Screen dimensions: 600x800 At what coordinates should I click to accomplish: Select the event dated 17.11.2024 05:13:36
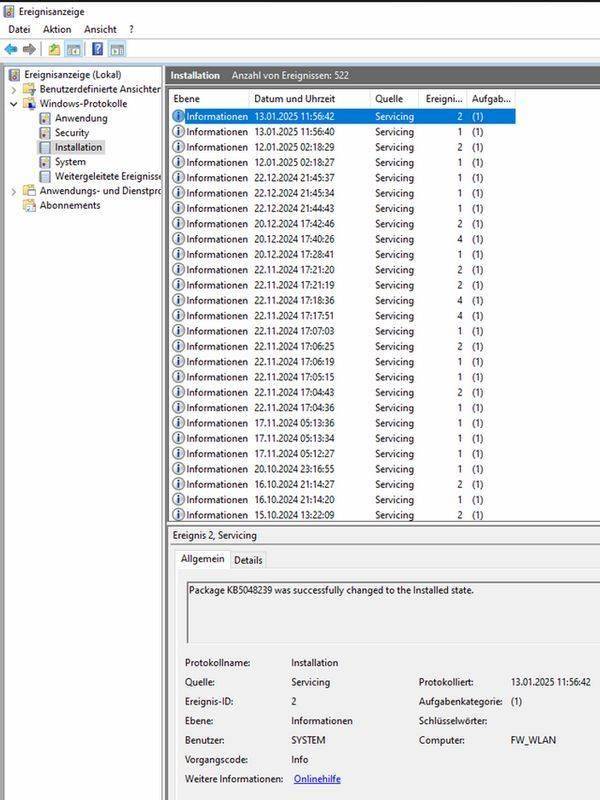[x=343, y=422]
